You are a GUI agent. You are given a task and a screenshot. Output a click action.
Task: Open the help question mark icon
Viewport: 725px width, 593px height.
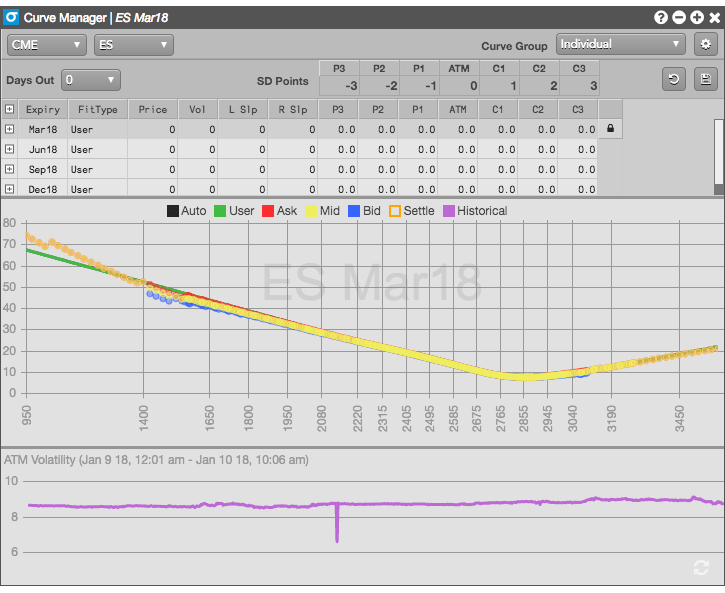[x=661, y=18]
